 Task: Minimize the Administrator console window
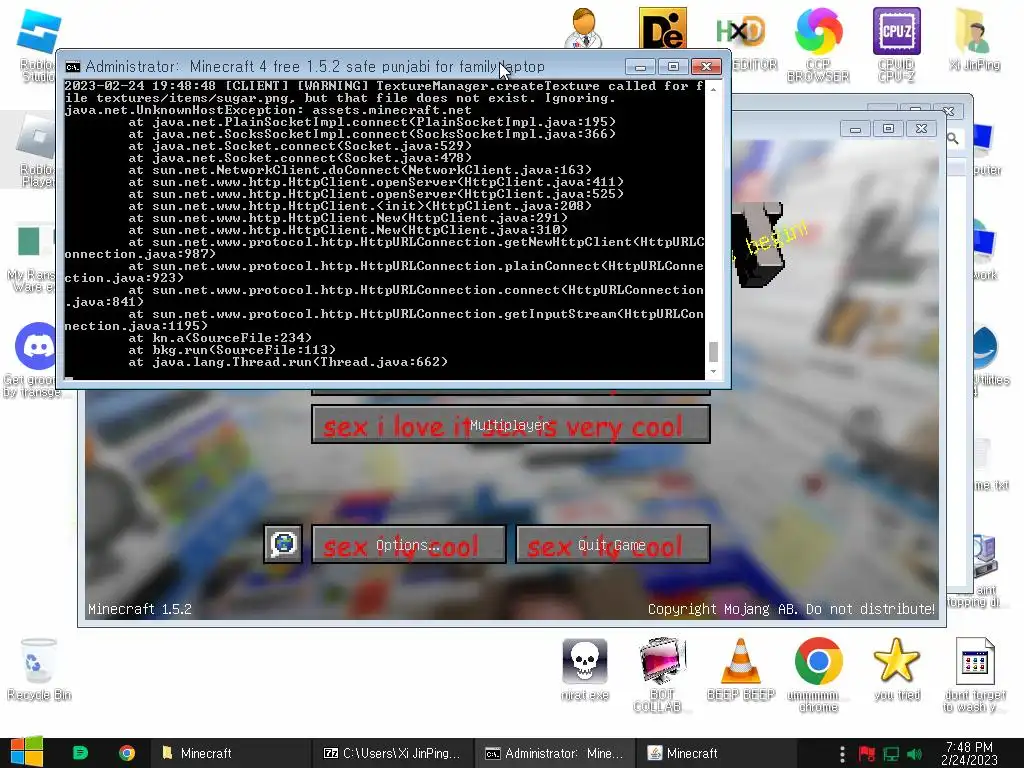point(640,67)
